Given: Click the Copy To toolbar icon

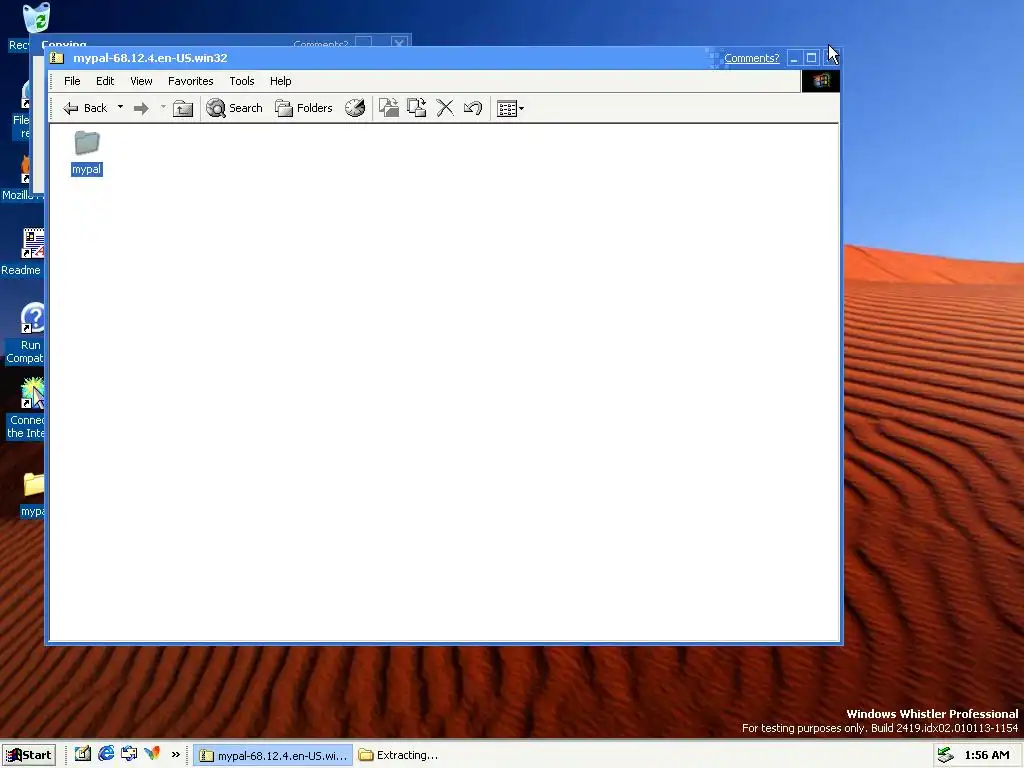Looking at the screenshot, I should (417, 108).
